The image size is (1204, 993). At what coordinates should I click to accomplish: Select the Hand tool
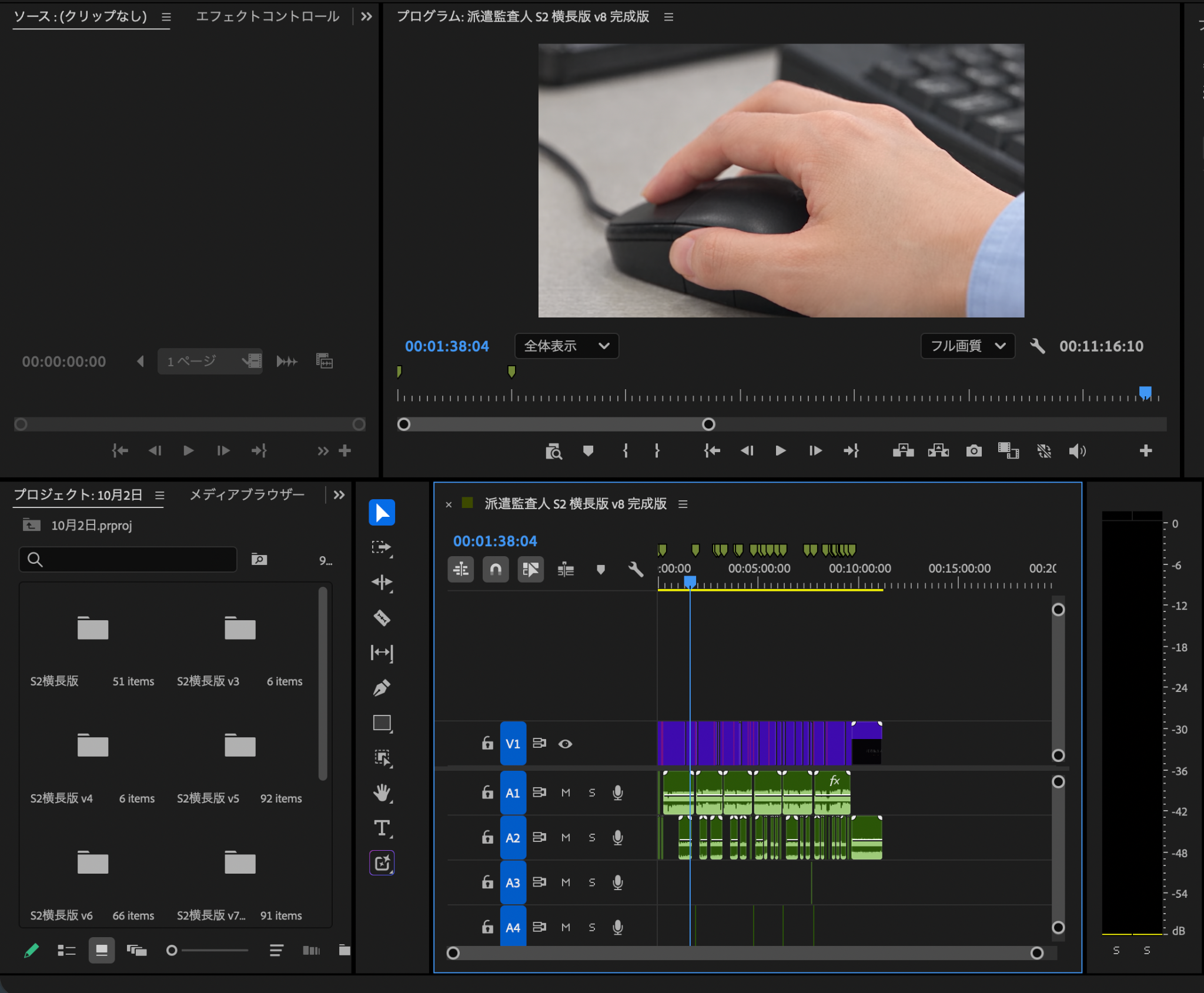tap(382, 793)
